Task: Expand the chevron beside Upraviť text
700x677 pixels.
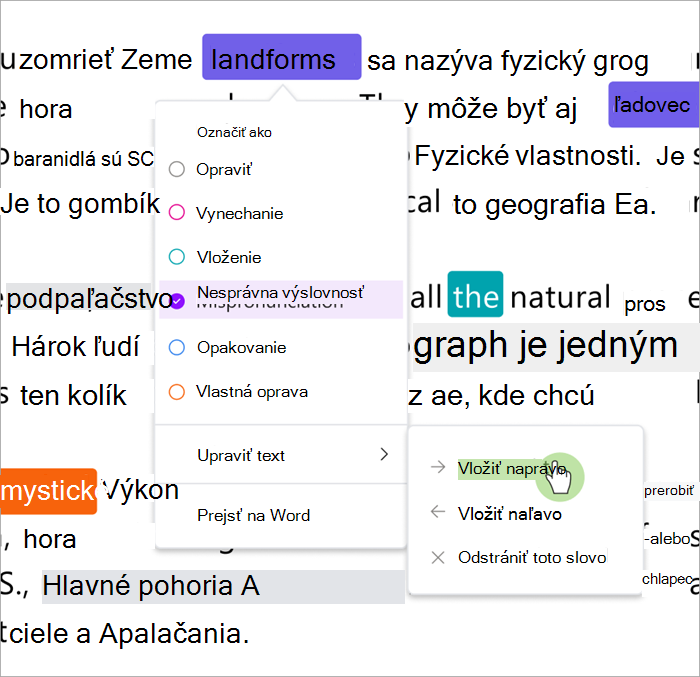Action: tap(384, 455)
